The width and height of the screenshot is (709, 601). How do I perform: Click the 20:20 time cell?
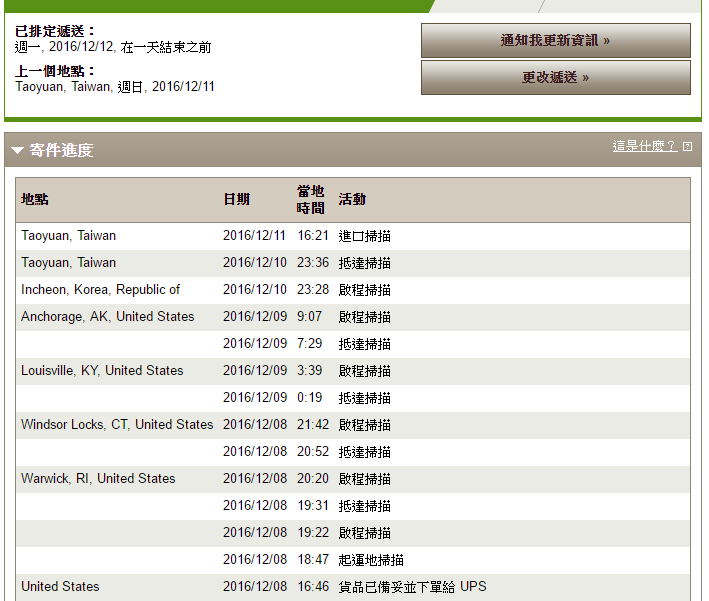(x=313, y=478)
